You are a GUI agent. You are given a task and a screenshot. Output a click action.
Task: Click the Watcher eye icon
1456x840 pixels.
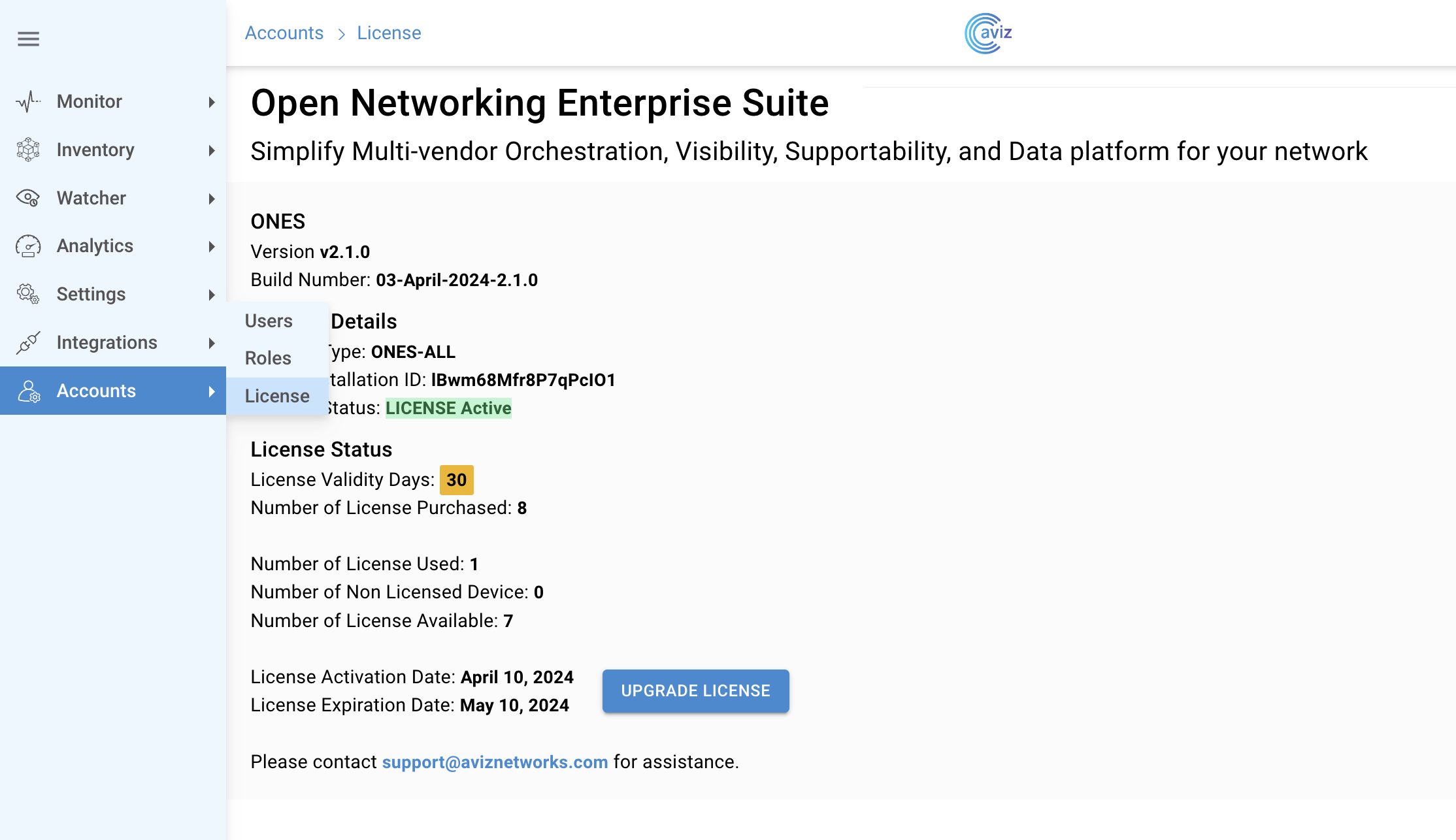(28, 198)
